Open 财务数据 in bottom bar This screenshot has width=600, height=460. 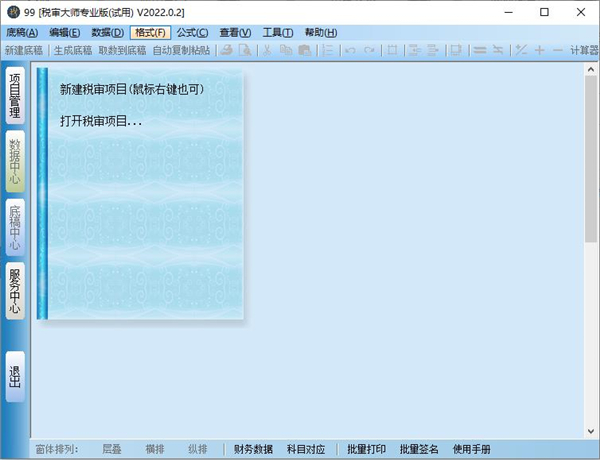[x=253, y=449]
